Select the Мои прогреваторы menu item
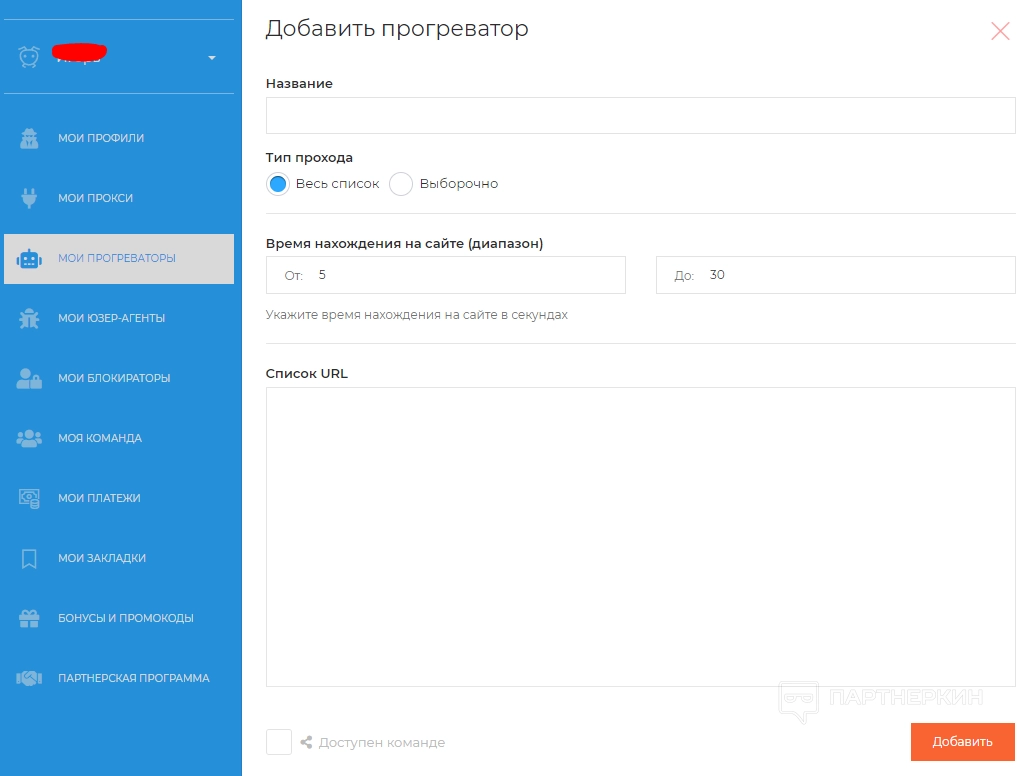 pos(119,258)
